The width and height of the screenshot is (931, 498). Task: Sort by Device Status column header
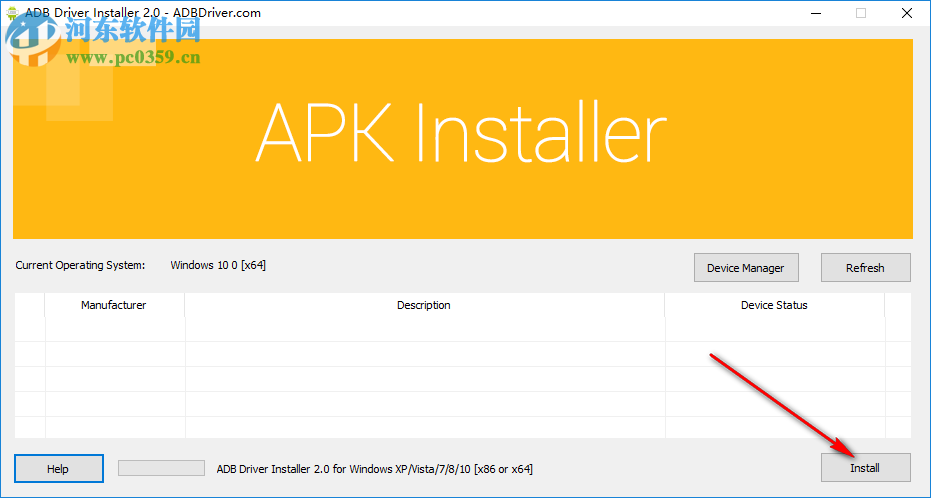coord(774,305)
